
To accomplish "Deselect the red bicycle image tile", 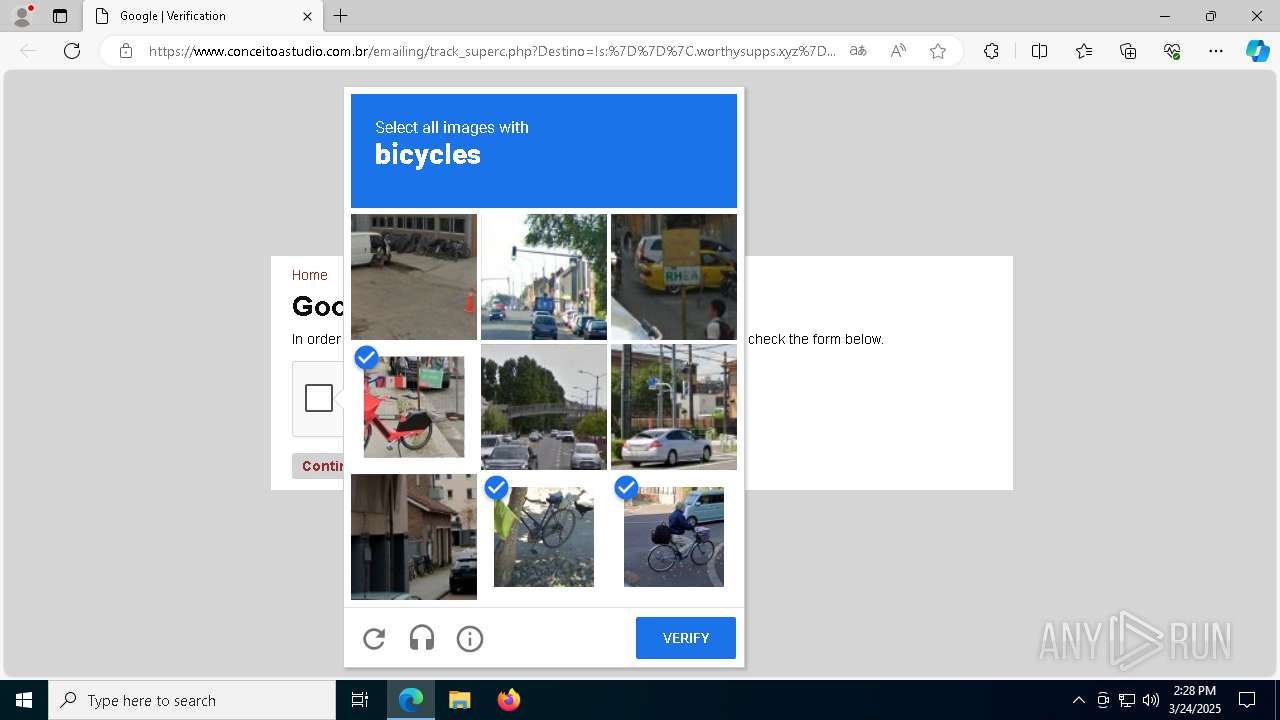I will 414,407.
